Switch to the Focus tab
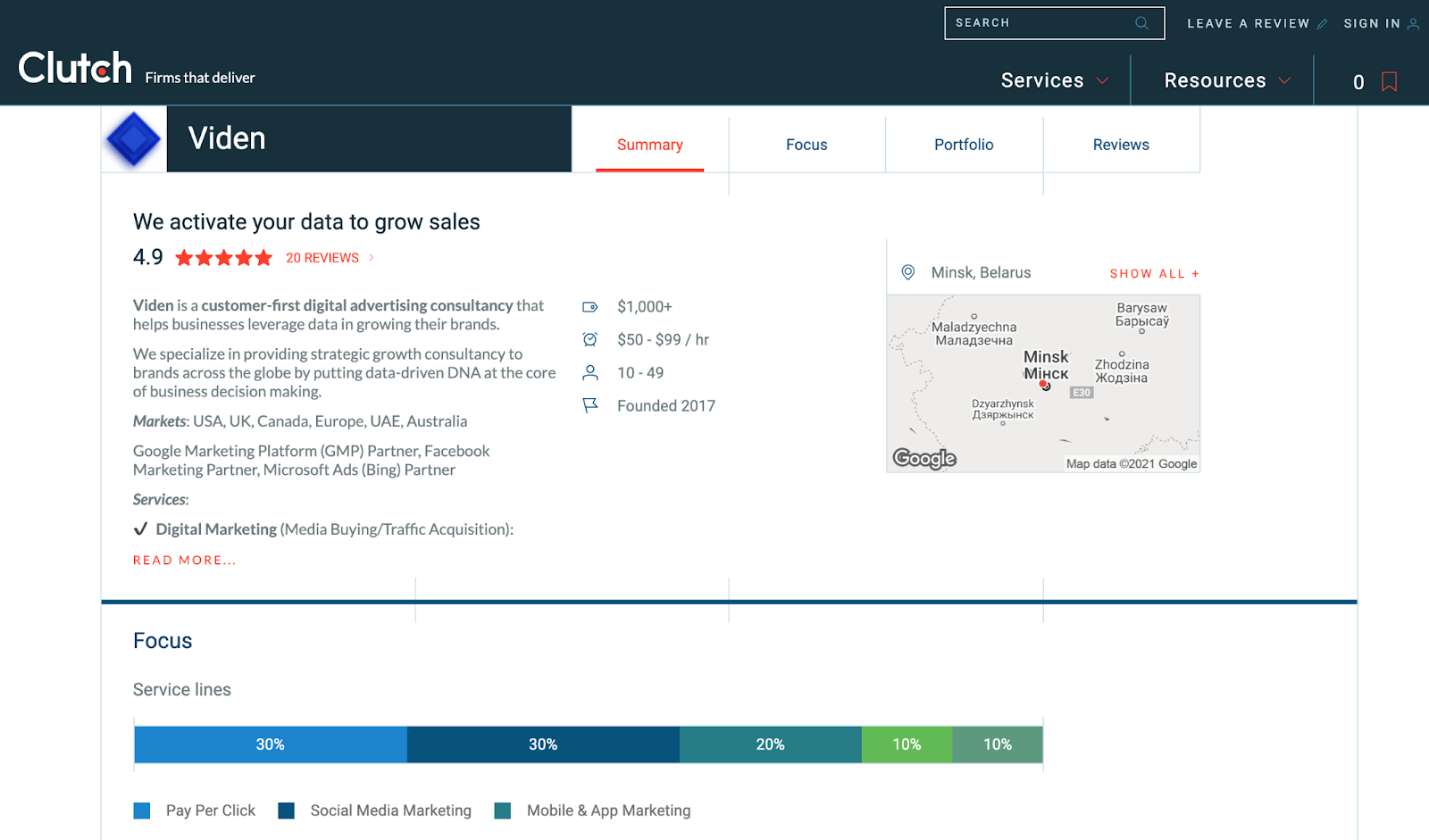 click(x=806, y=145)
